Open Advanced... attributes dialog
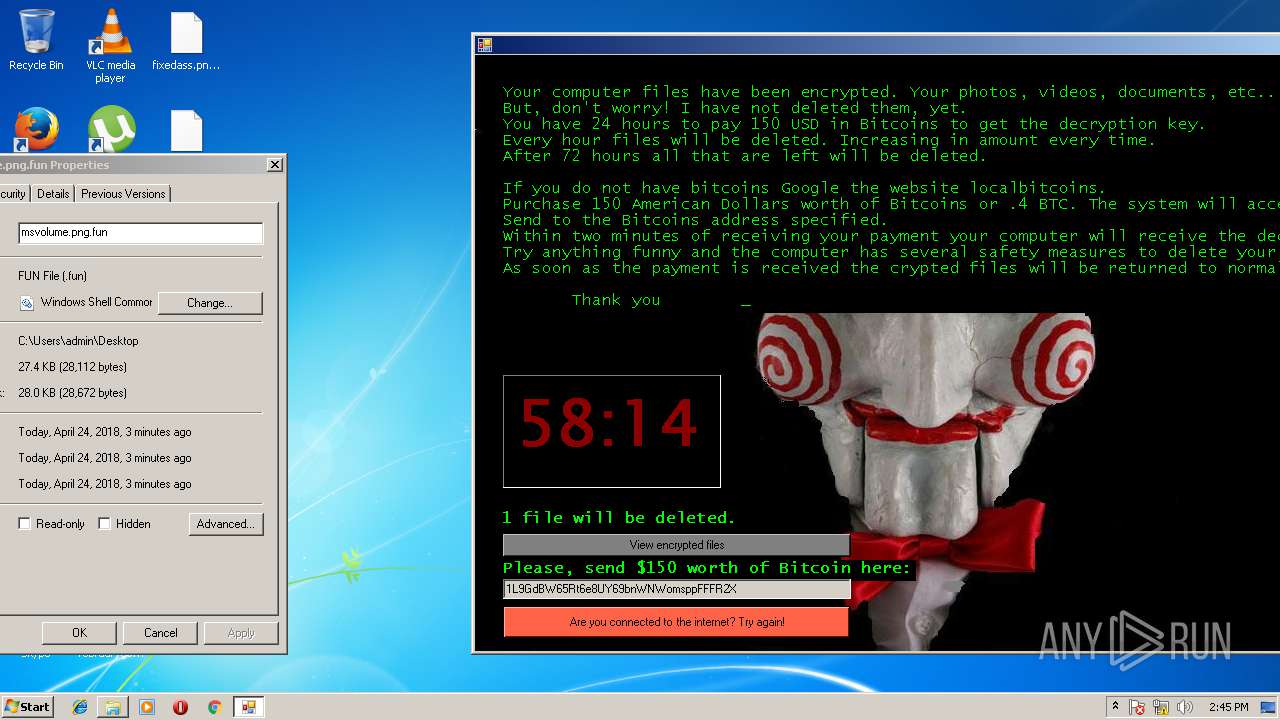 pos(226,524)
